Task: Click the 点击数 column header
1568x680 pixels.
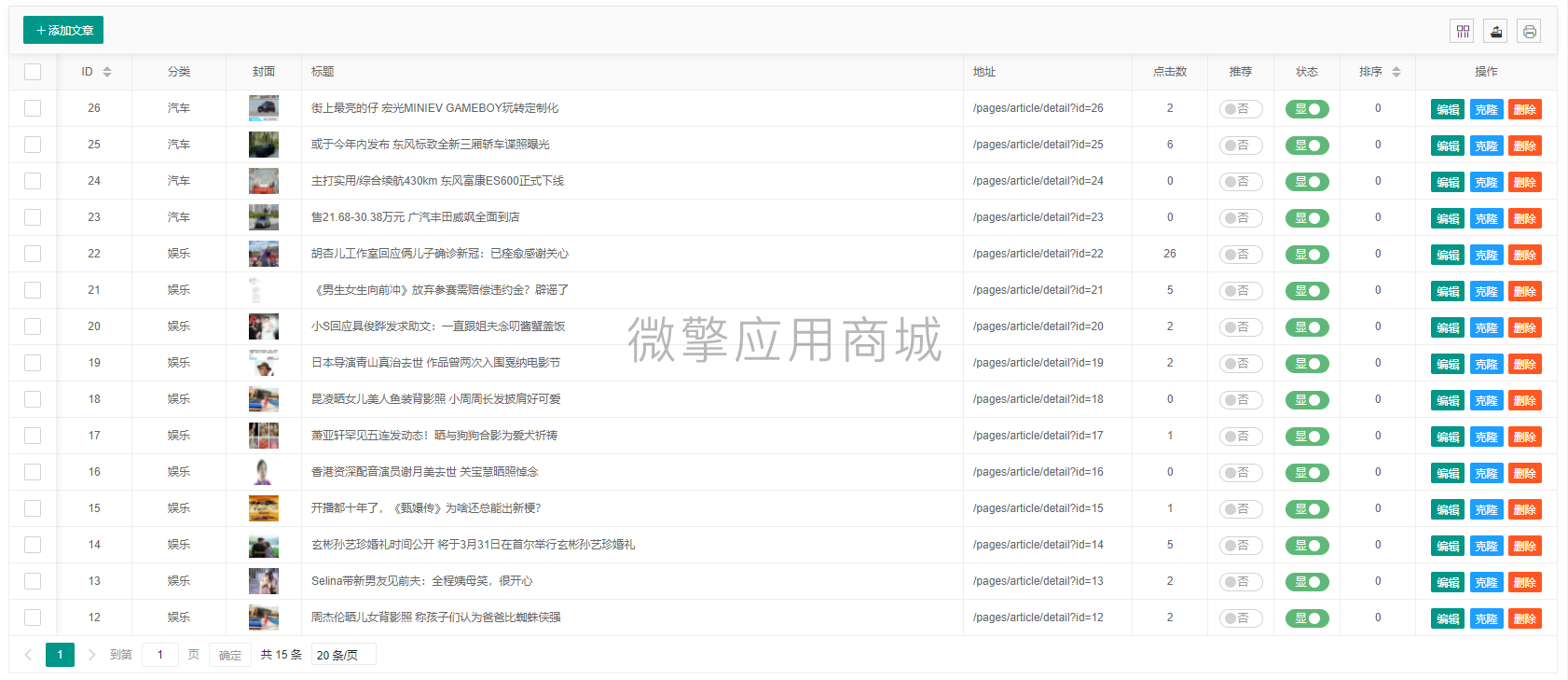Action: [x=1170, y=72]
